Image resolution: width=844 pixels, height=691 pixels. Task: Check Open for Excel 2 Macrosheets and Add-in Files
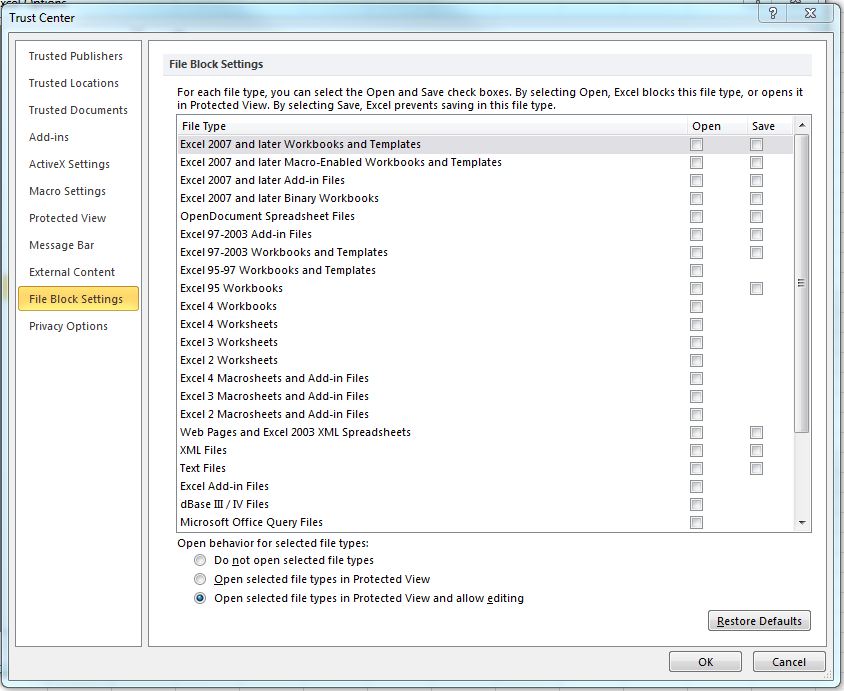coord(697,414)
